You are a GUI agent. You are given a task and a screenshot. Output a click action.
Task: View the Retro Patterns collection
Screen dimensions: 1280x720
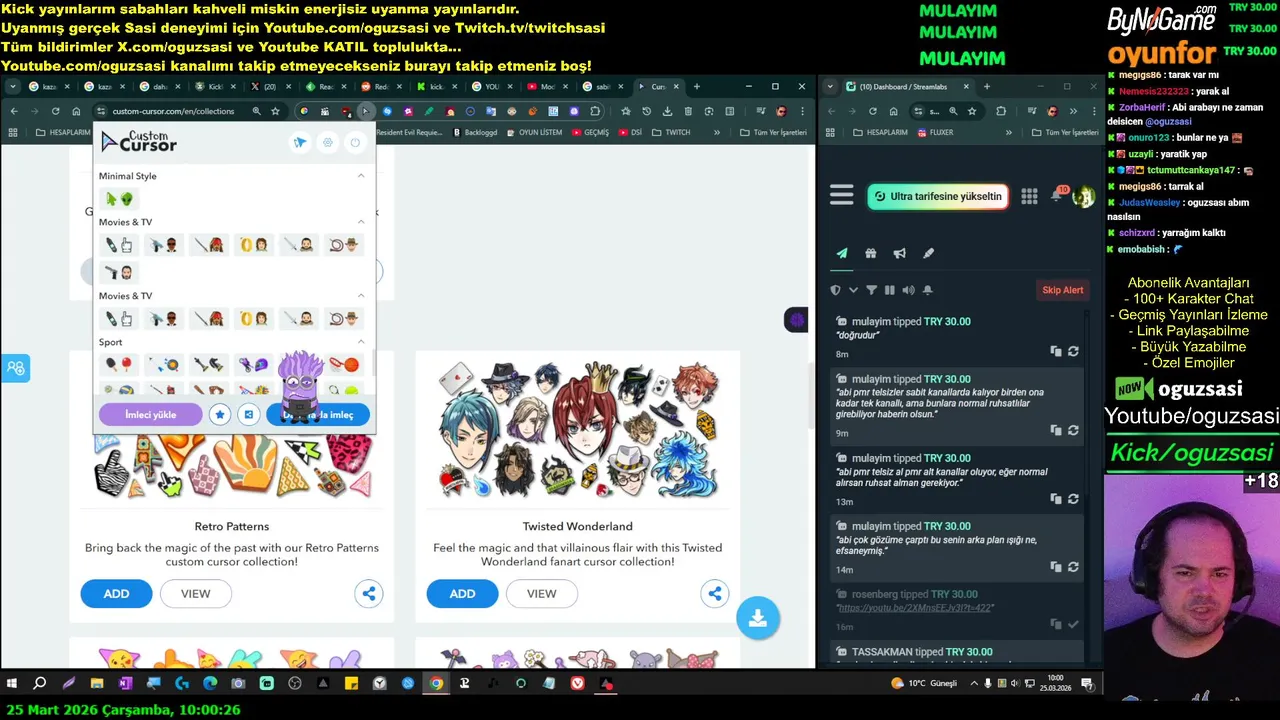coord(195,594)
